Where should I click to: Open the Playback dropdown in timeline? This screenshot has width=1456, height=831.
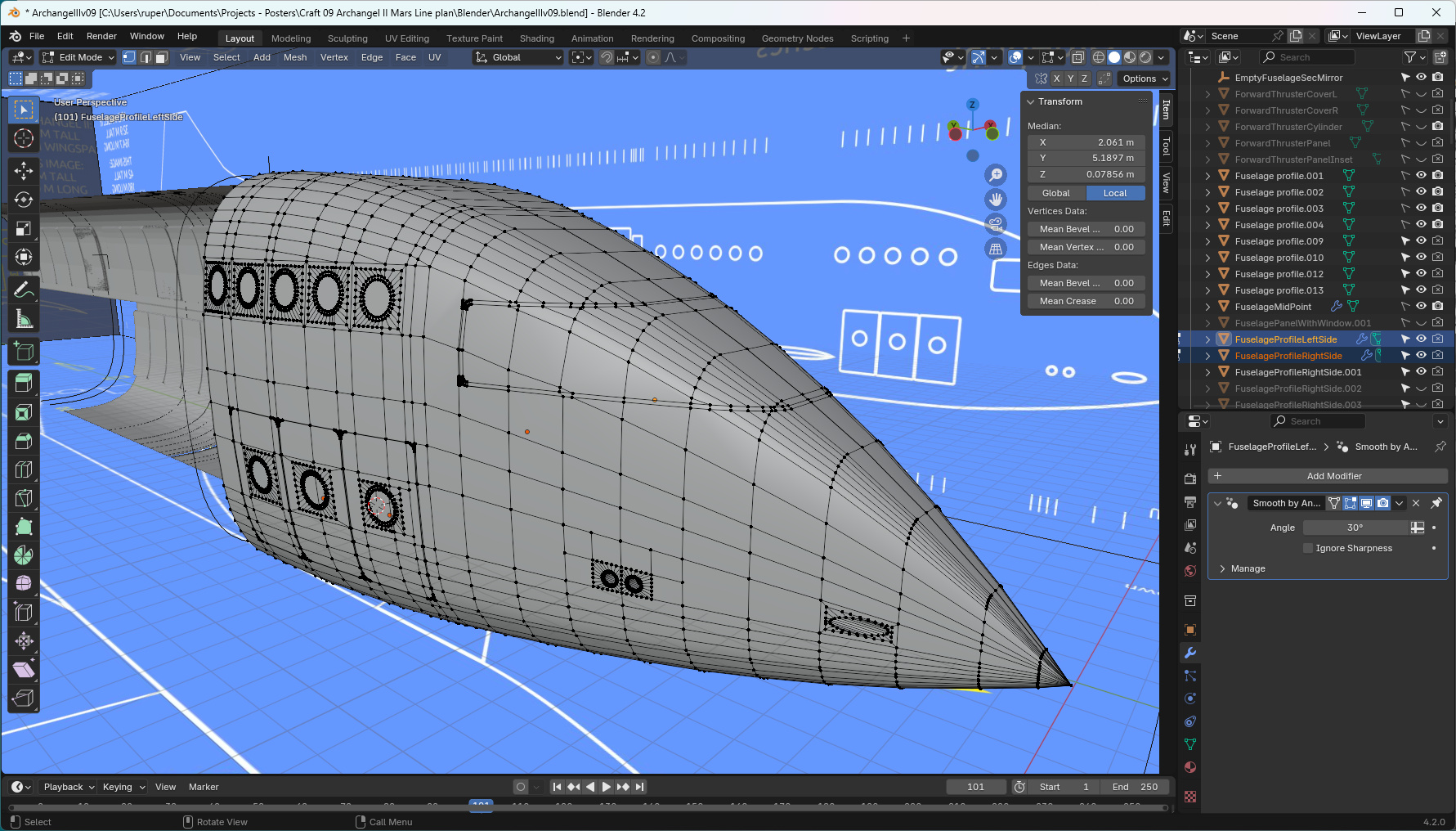pos(69,787)
